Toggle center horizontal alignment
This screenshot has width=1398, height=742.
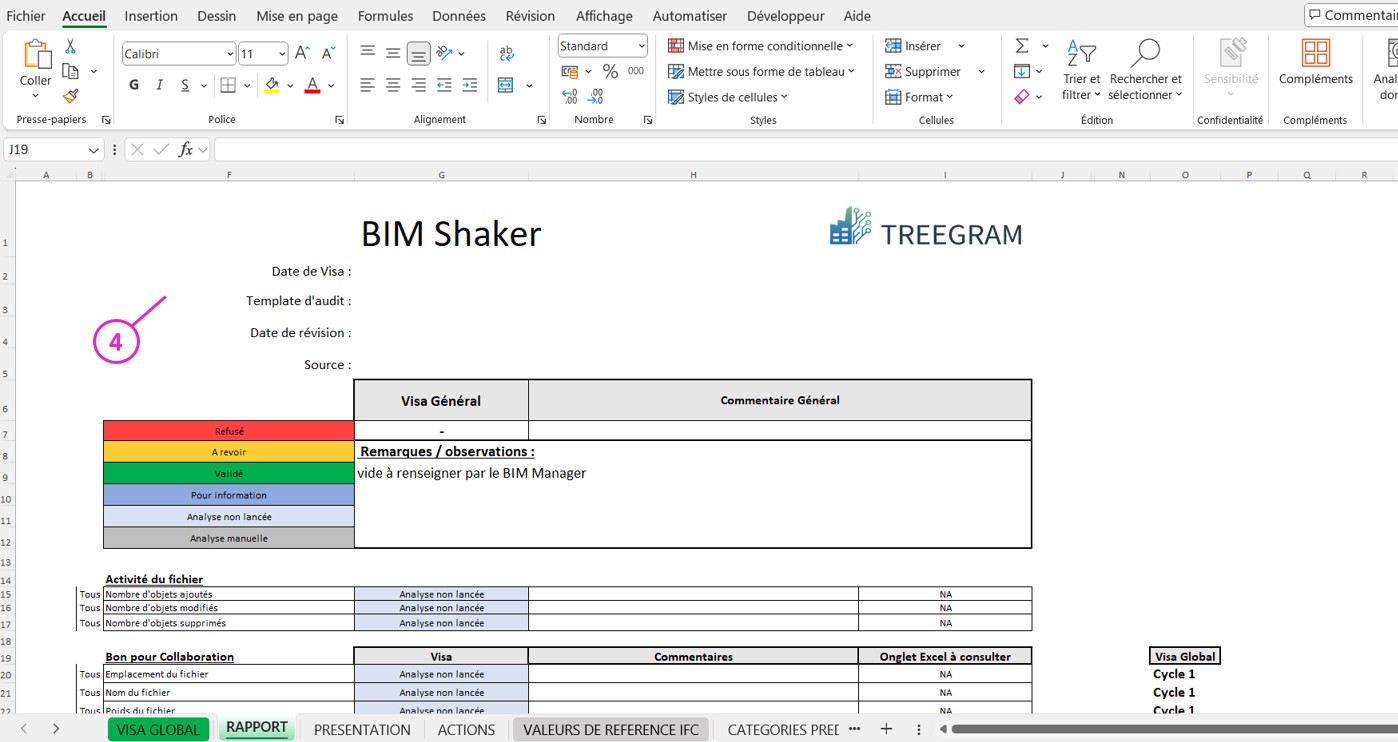(393, 86)
